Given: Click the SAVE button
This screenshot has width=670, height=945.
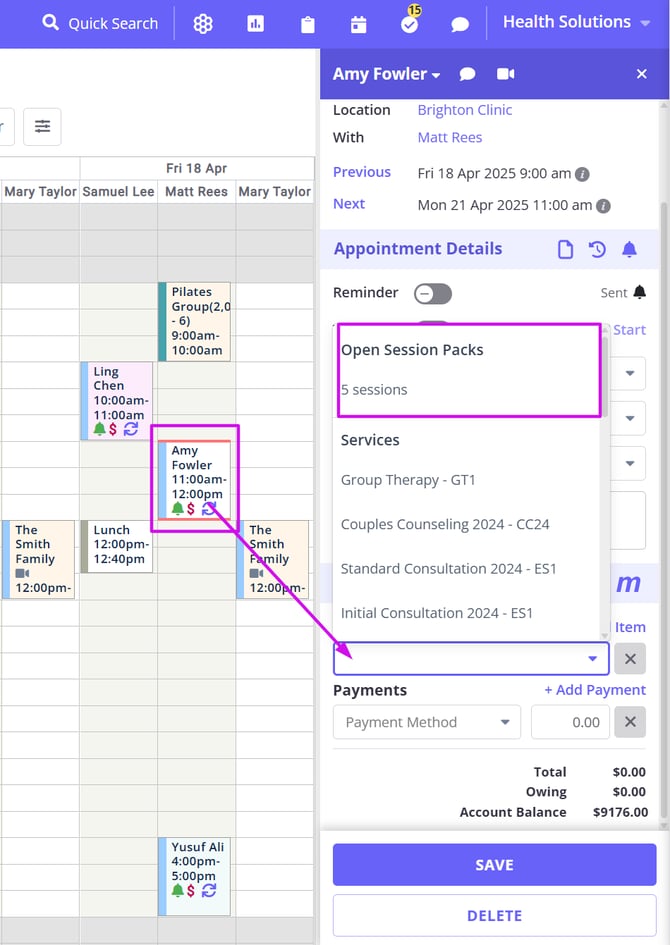Looking at the screenshot, I should tap(494, 865).
